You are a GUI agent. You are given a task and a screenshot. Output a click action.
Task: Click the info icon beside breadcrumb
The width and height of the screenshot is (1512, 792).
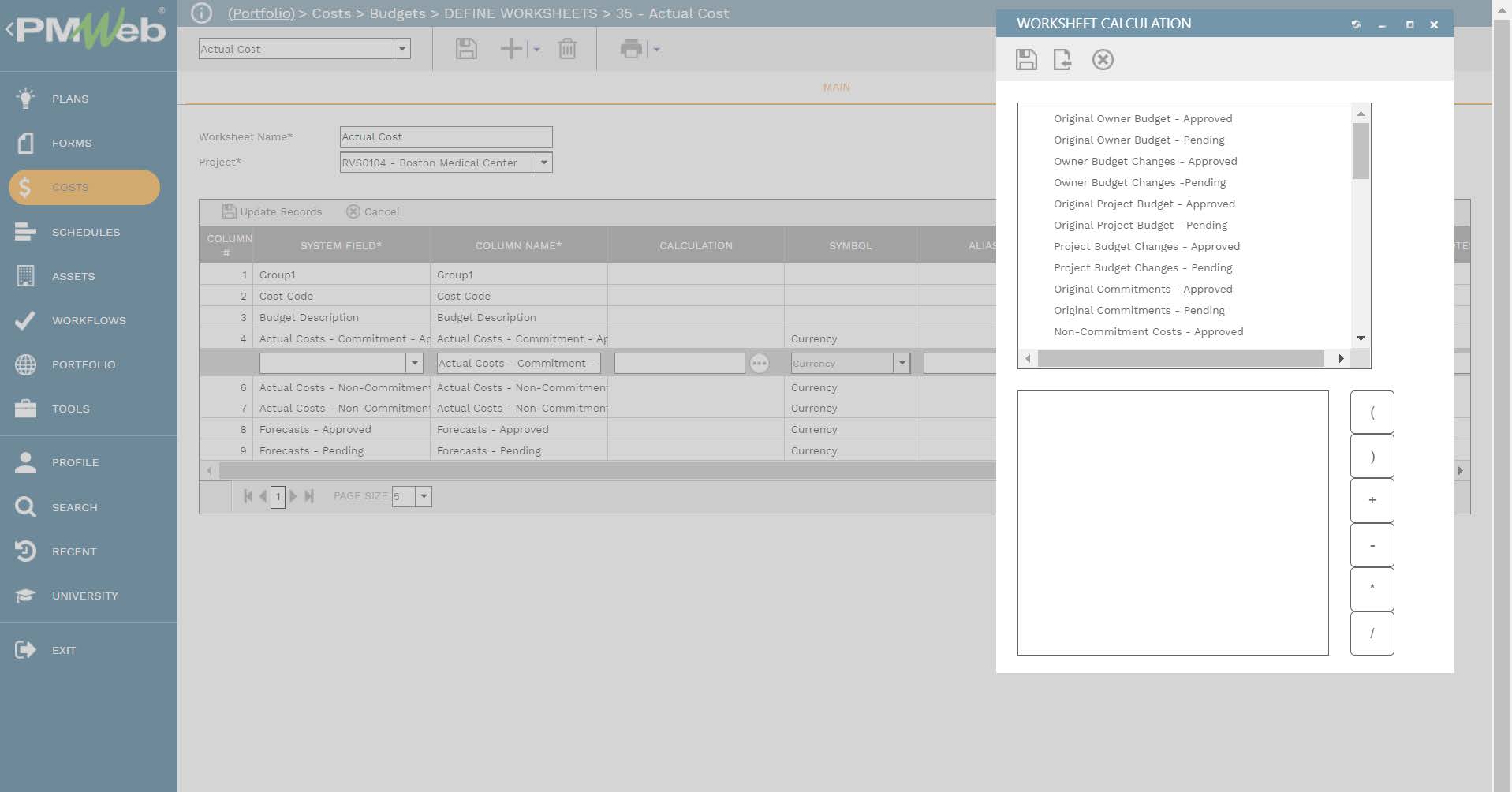[202, 13]
